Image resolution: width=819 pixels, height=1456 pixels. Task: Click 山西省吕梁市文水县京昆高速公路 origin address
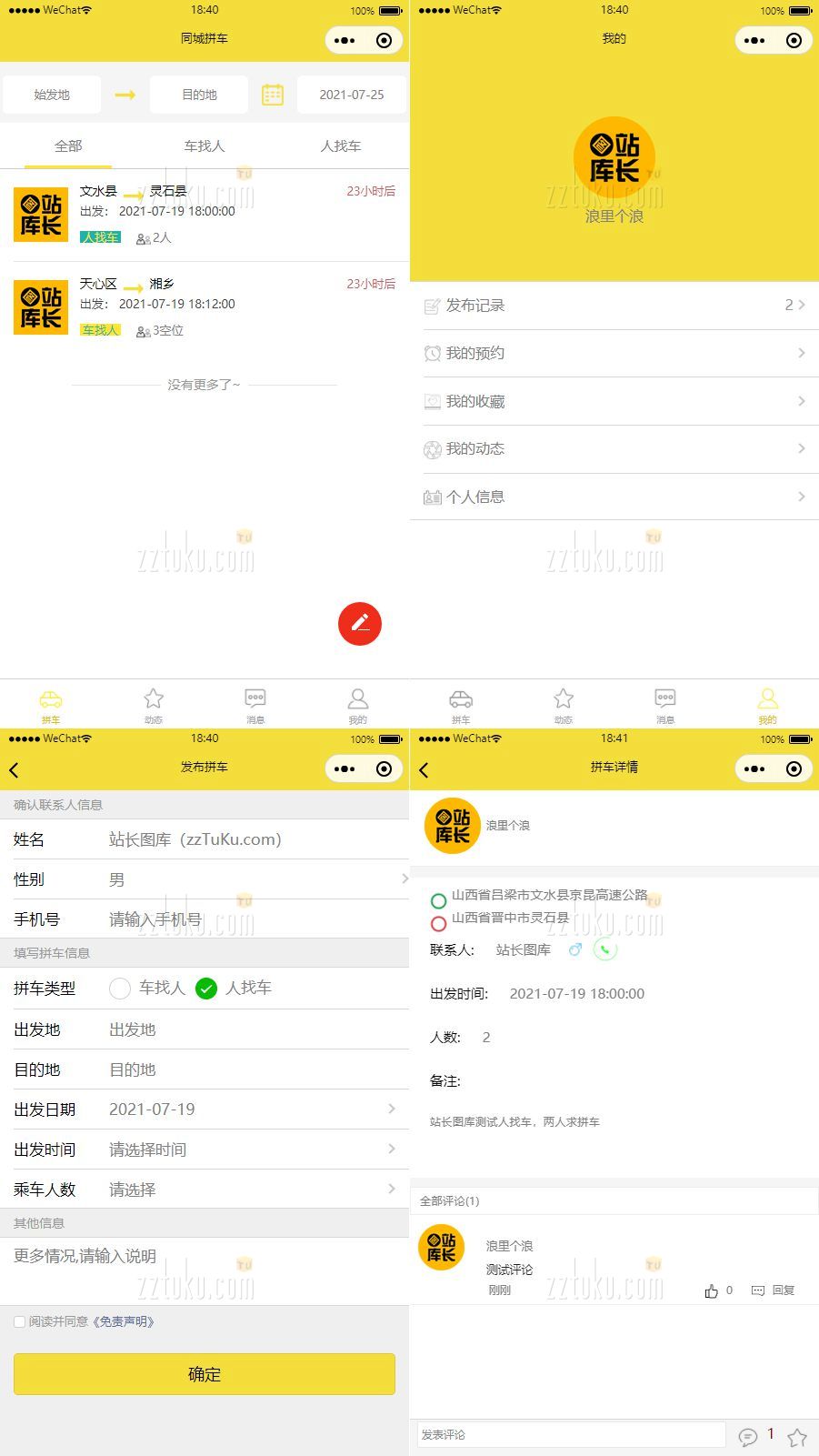[x=550, y=895]
